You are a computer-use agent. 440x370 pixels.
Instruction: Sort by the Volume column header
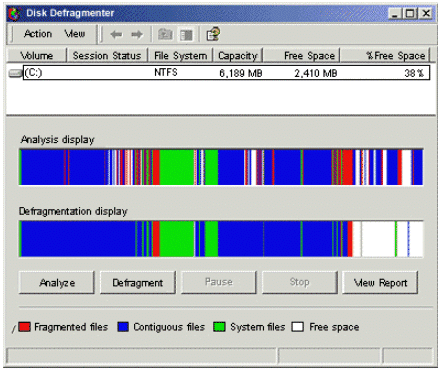coord(37,55)
